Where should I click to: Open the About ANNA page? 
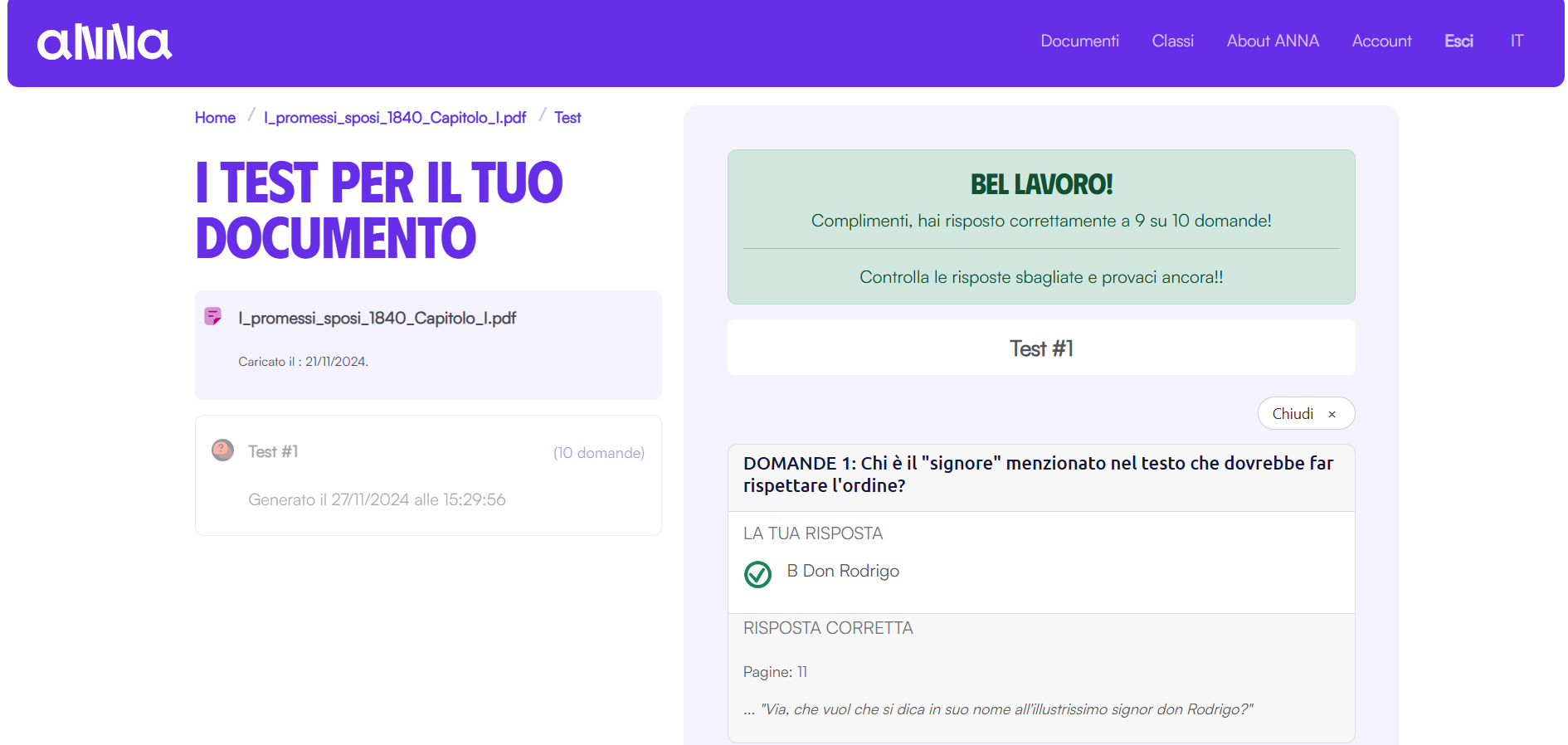click(x=1272, y=41)
